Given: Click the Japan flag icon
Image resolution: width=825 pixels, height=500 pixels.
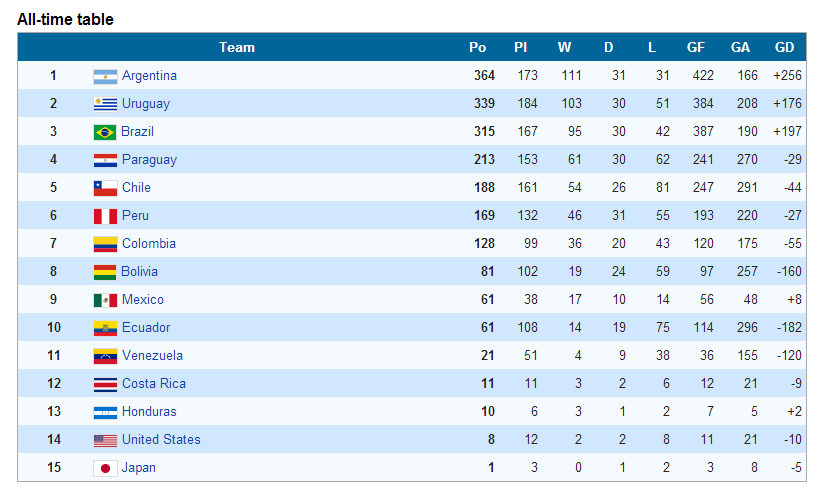Looking at the screenshot, I should (x=105, y=468).
